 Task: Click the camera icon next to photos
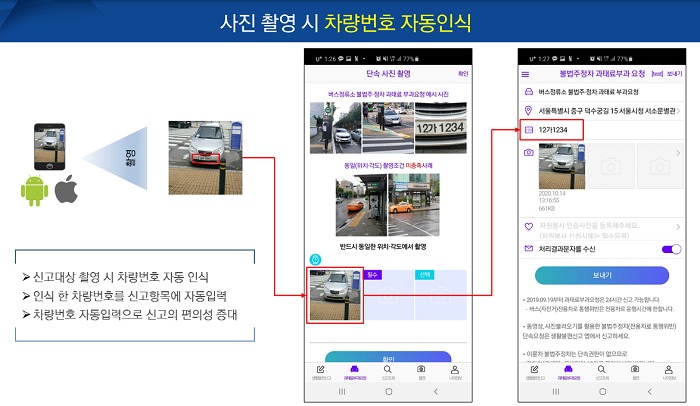[x=527, y=152]
